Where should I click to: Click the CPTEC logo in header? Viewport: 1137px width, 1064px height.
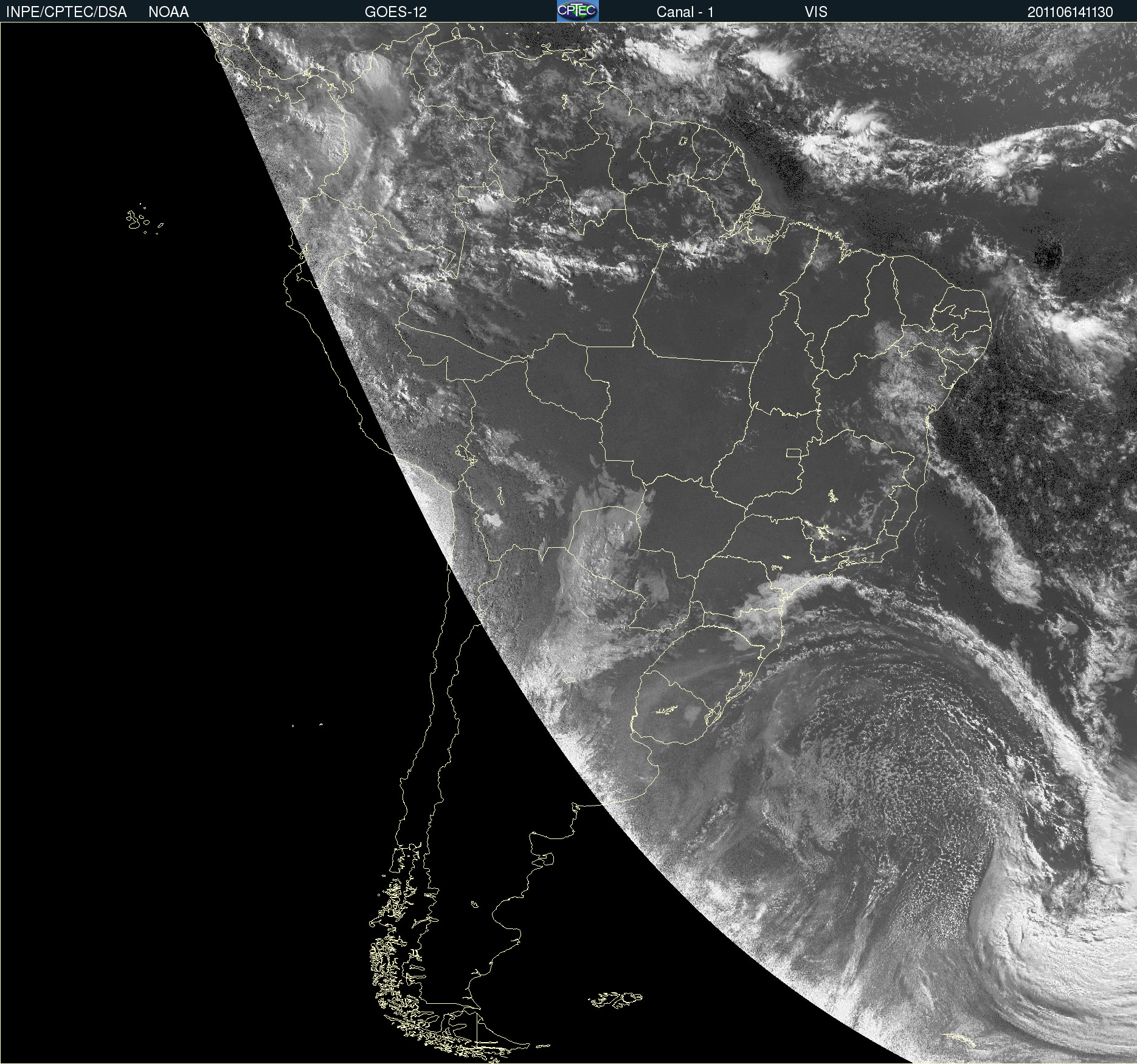point(578,11)
